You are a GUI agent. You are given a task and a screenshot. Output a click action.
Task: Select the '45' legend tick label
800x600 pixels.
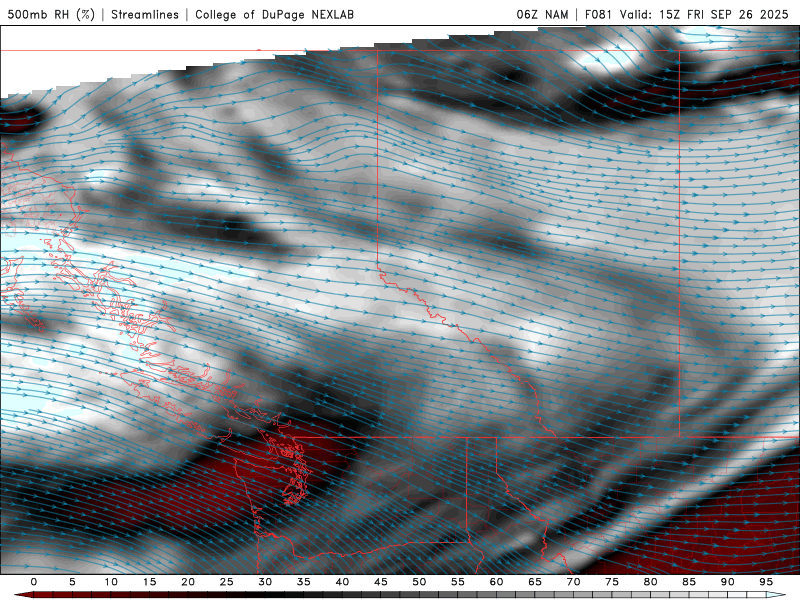click(x=381, y=582)
